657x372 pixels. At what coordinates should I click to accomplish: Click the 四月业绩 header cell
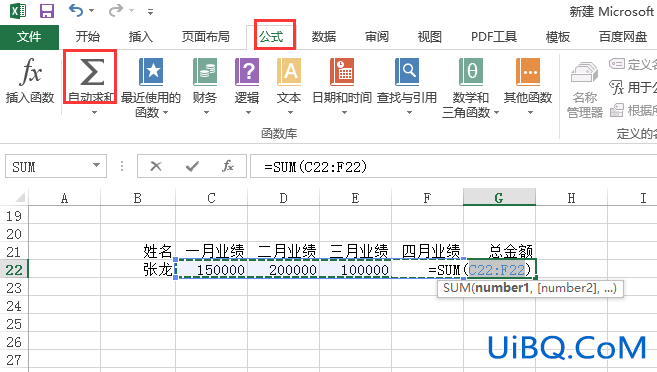(x=427, y=251)
